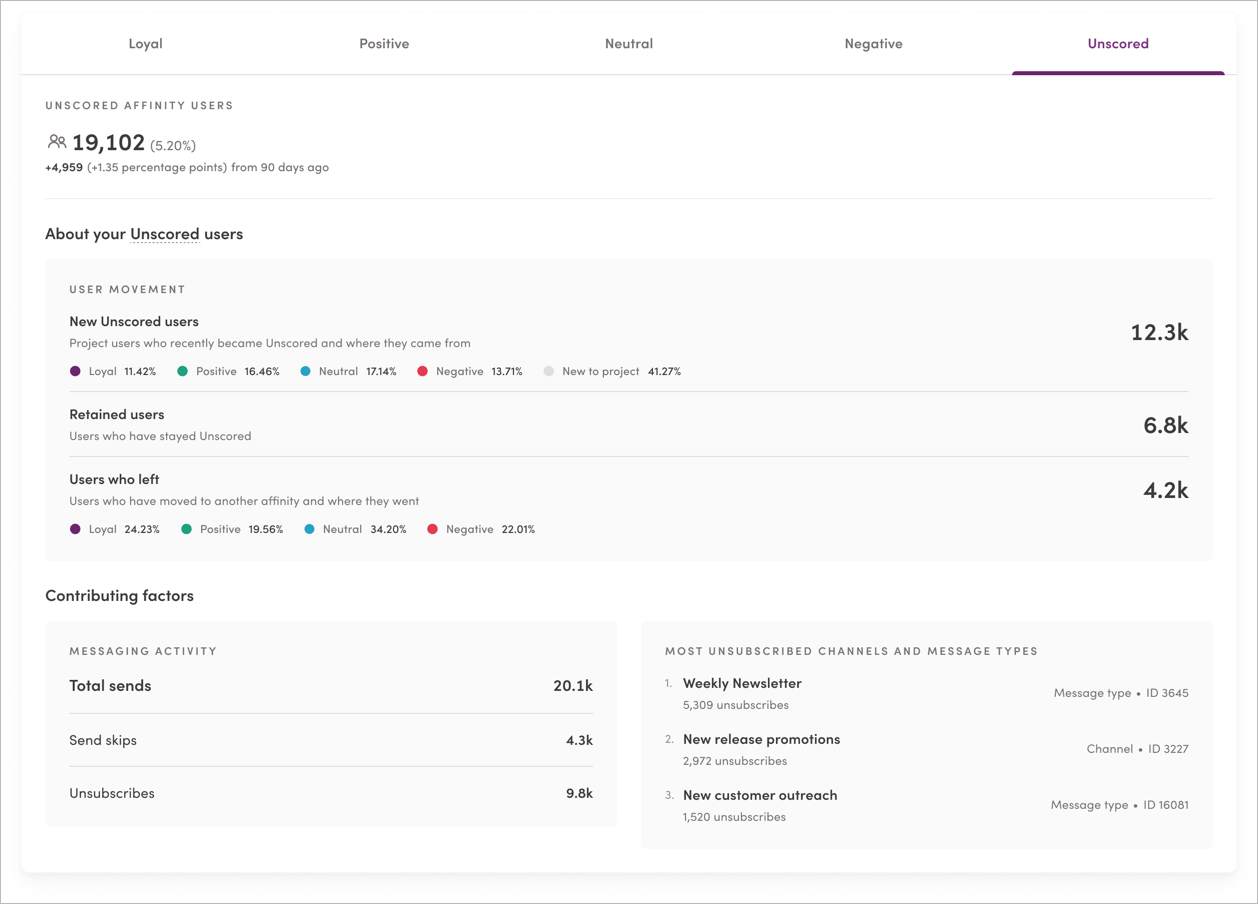Click green Positive dot under New Unscored users
This screenshot has height=904, width=1258.
(x=182, y=371)
